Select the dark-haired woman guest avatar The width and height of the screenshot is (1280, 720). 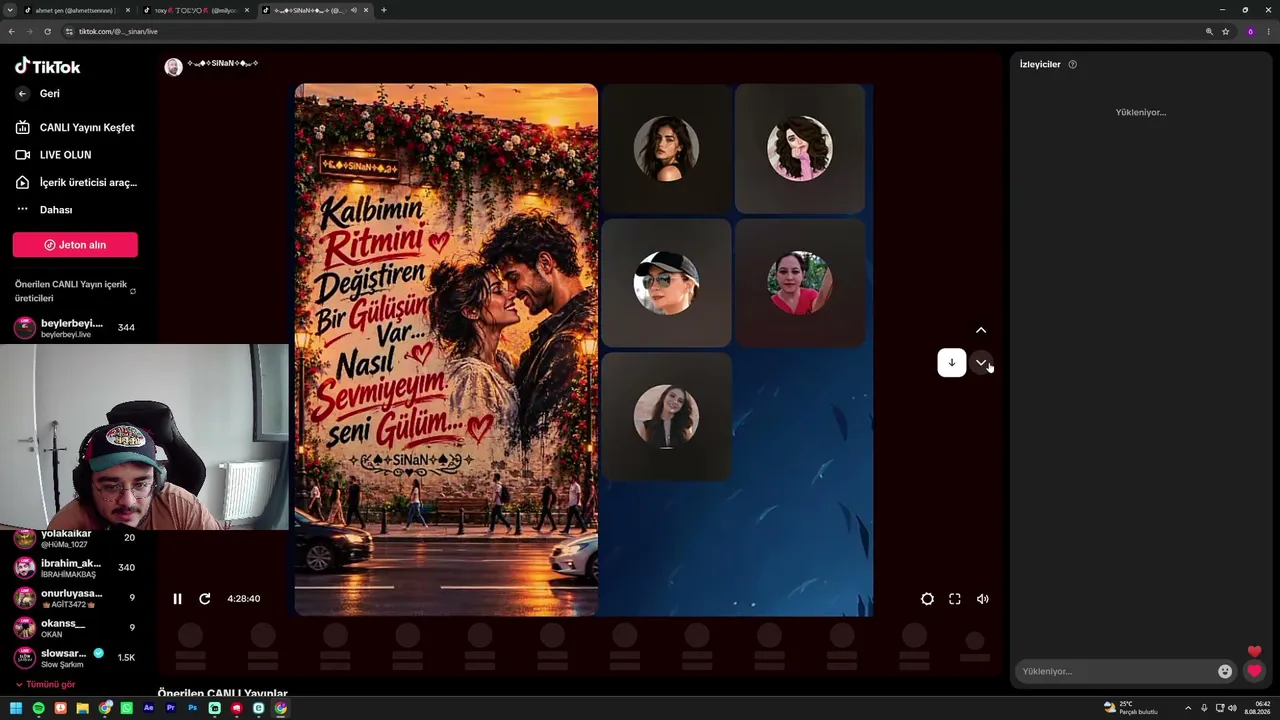[x=666, y=149]
